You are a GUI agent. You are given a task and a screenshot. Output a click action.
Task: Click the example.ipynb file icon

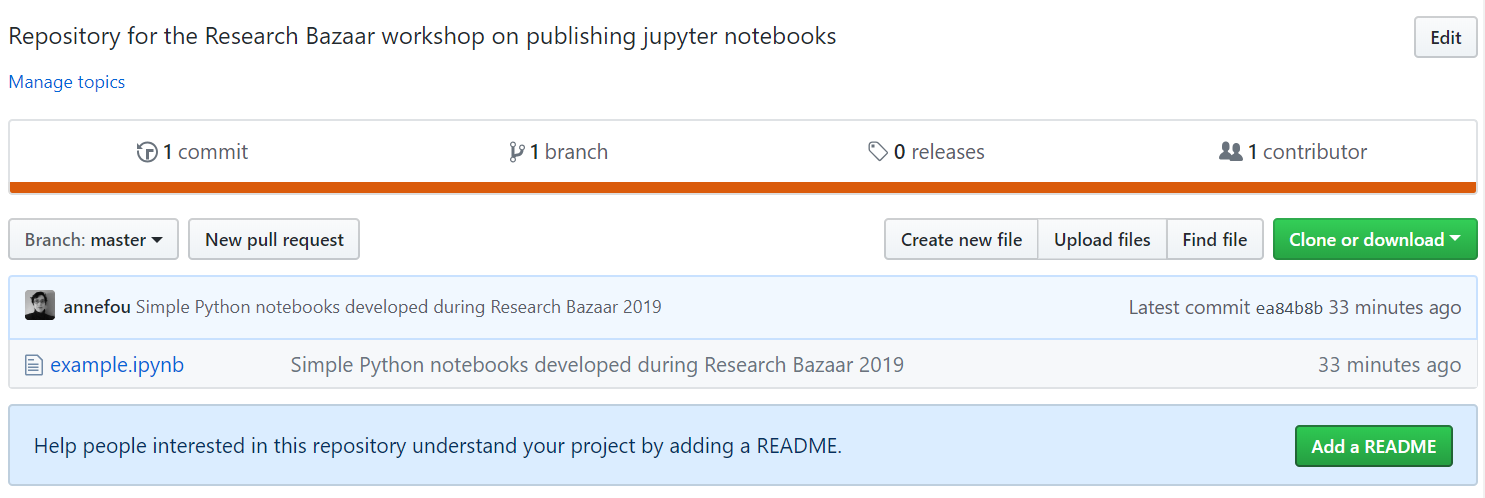(34, 365)
